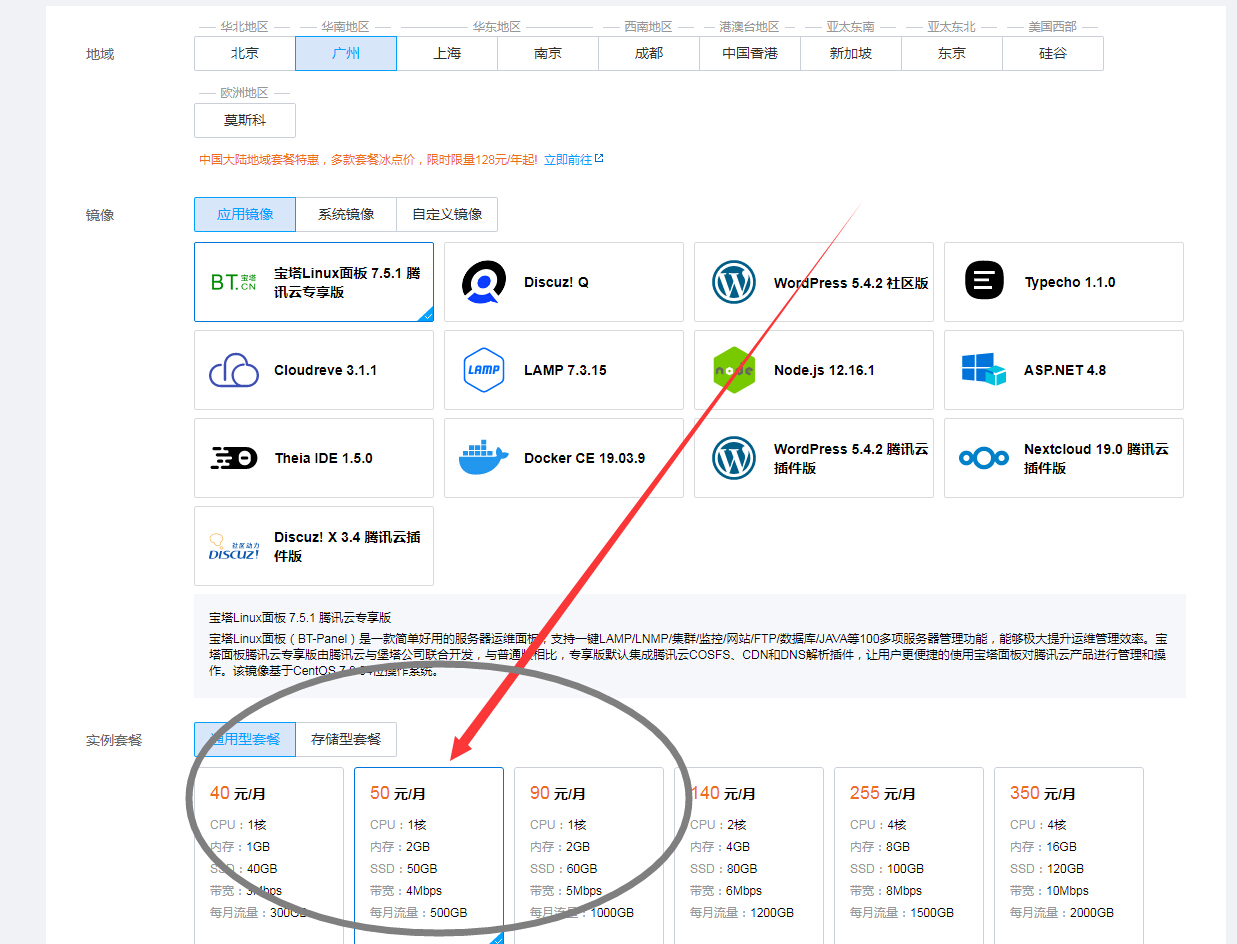Select the 140 元/月 plan price

[723, 794]
